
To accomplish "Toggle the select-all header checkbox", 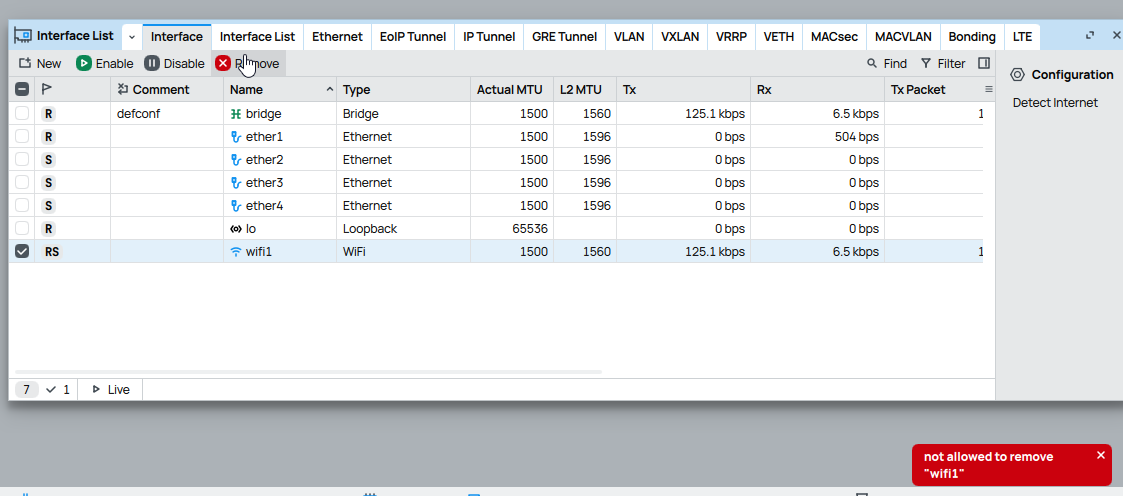I will pos(22,90).
